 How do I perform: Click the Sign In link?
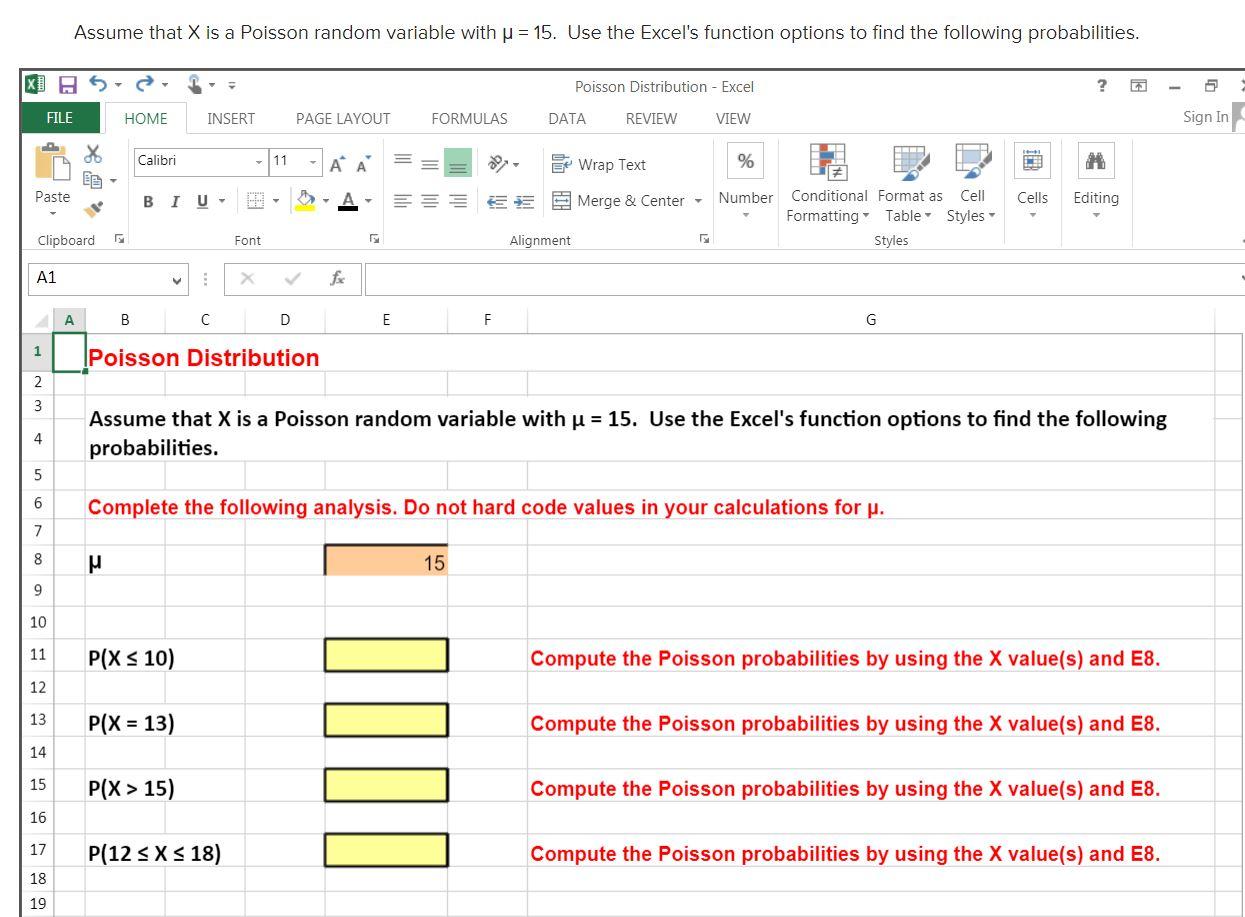pyautogui.click(x=1204, y=117)
